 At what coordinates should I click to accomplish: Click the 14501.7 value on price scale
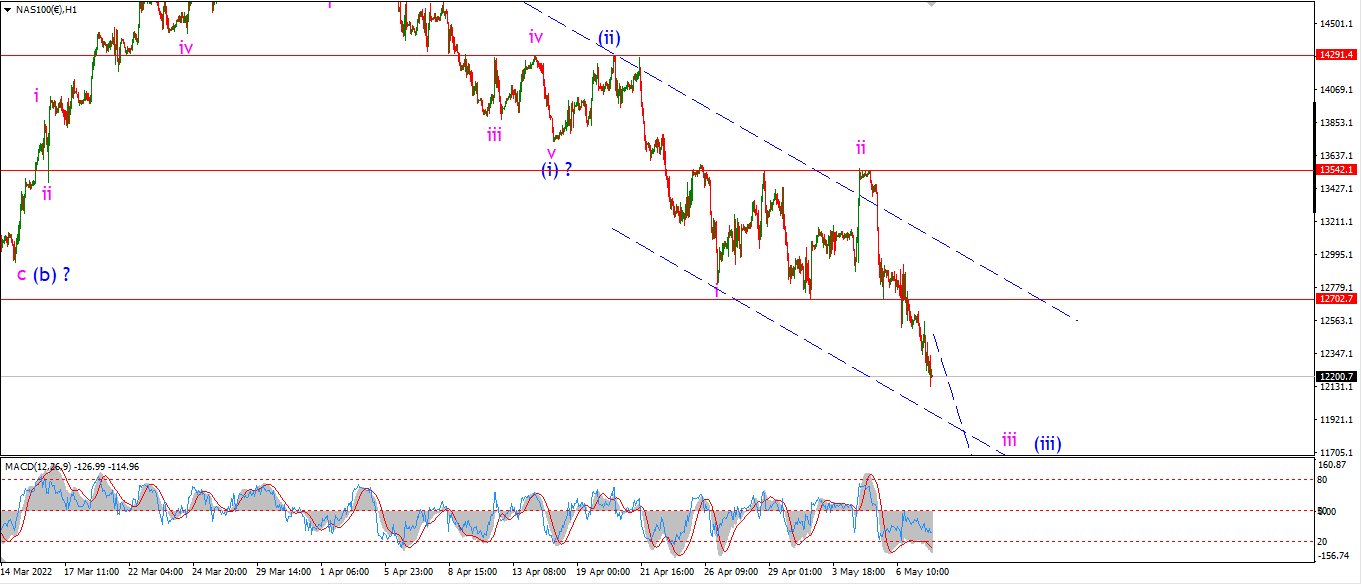tap(1338, 23)
